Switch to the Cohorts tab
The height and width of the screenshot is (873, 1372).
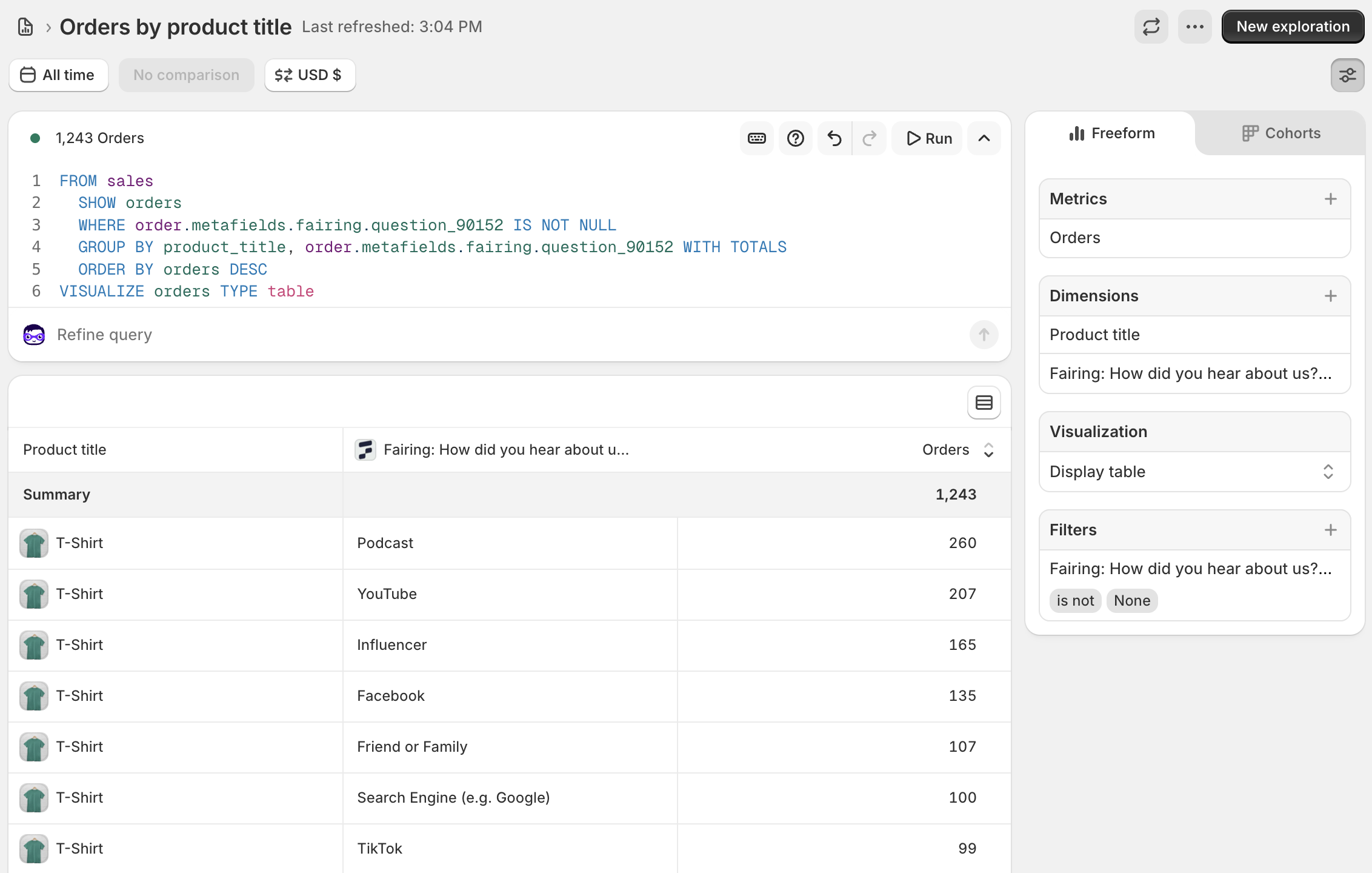point(1280,133)
